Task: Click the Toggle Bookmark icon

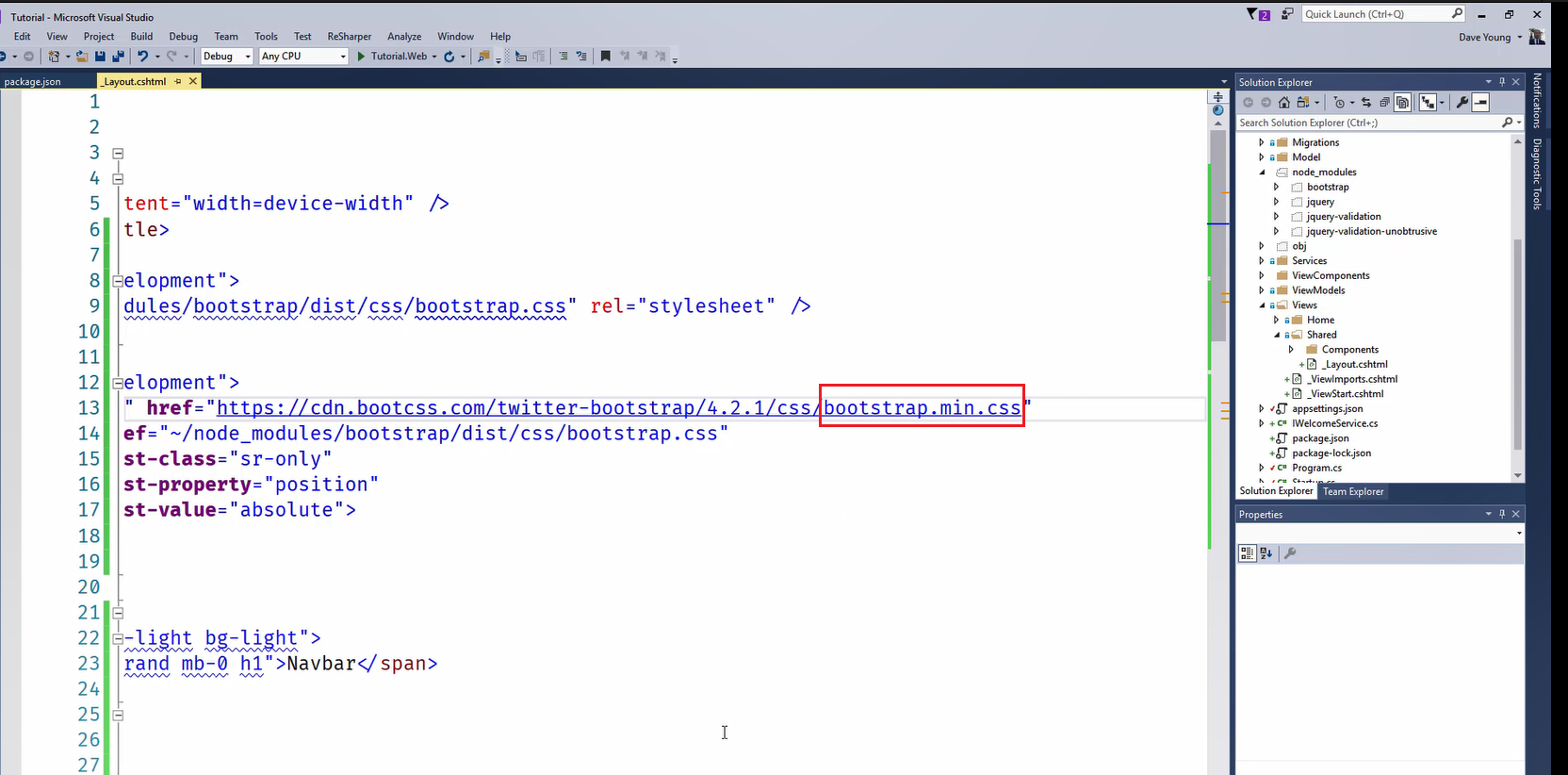Action: pos(606,57)
